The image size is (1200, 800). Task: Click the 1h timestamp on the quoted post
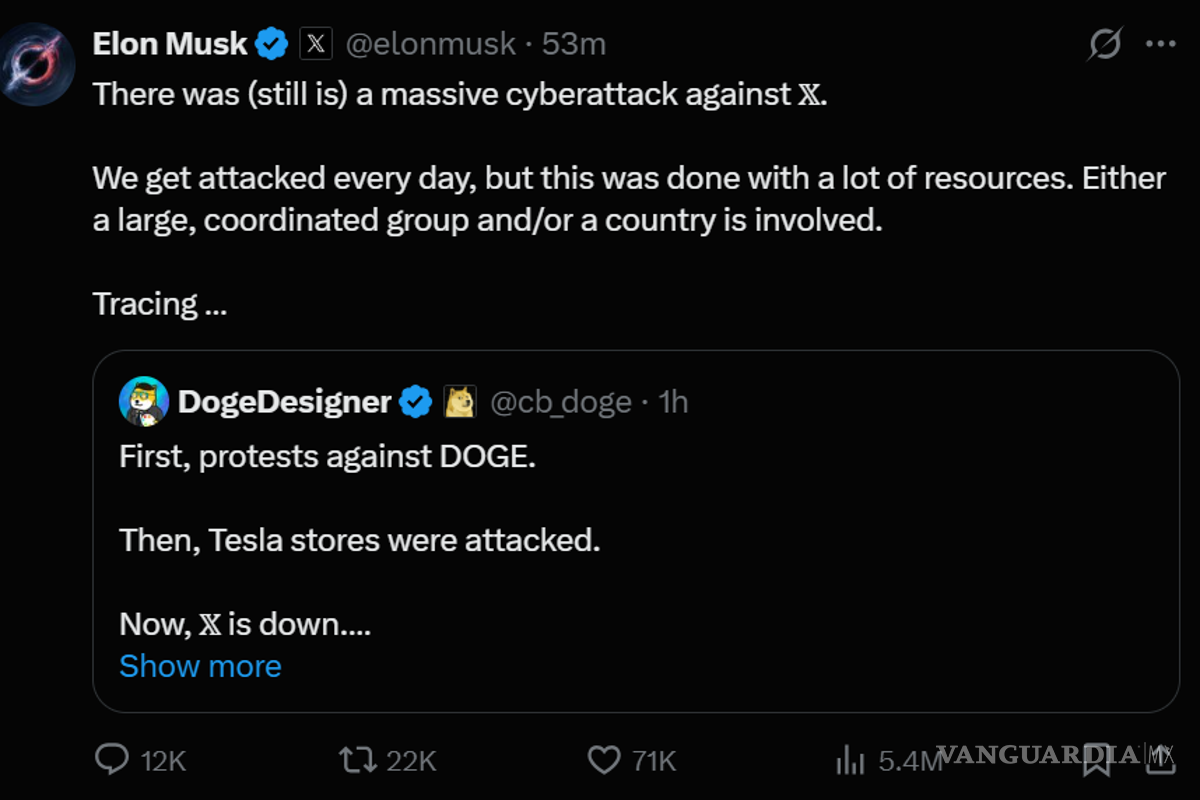pyautogui.click(x=671, y=400)
